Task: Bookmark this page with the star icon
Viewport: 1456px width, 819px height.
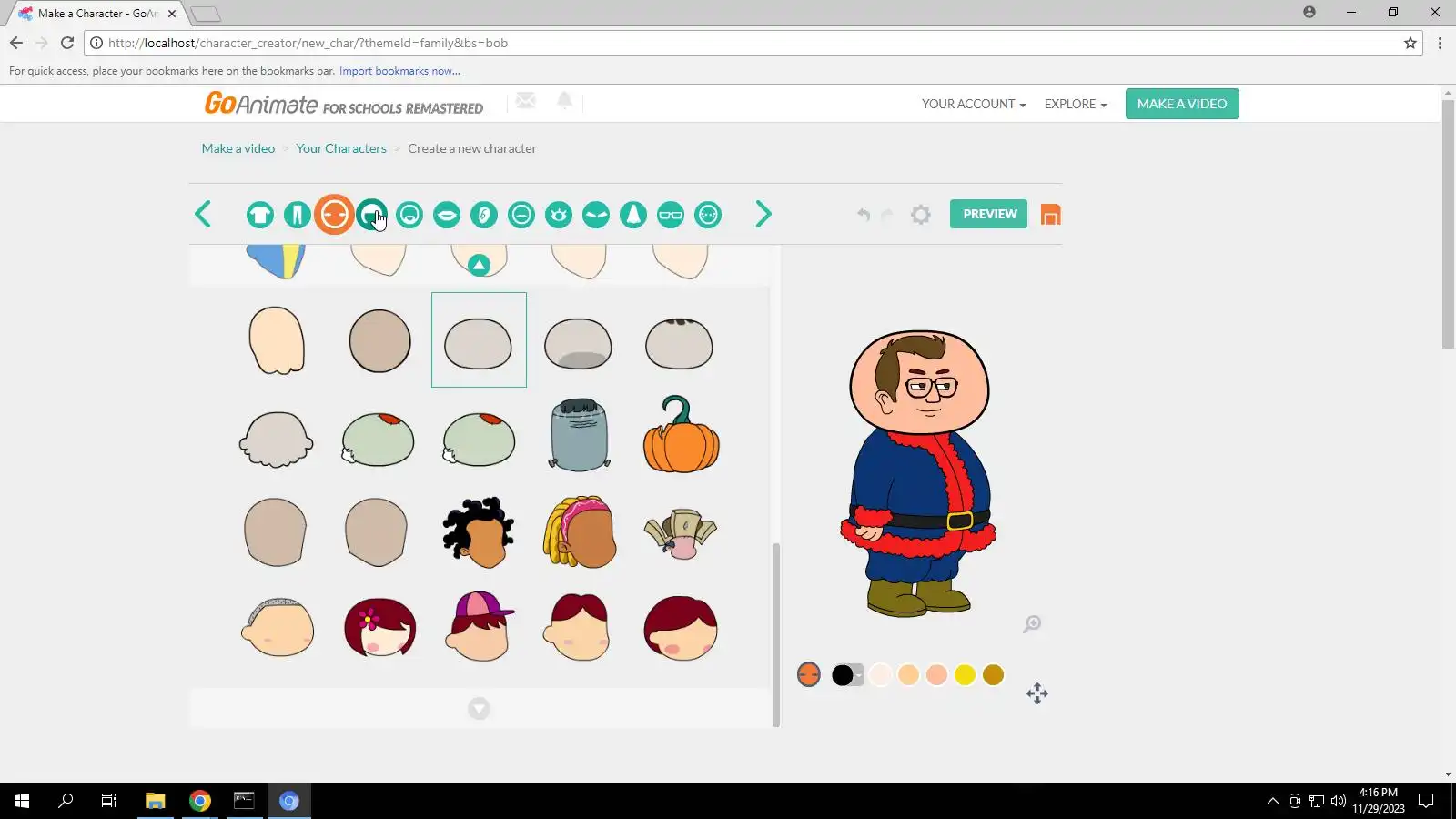Action: (x=1410, y=43)
